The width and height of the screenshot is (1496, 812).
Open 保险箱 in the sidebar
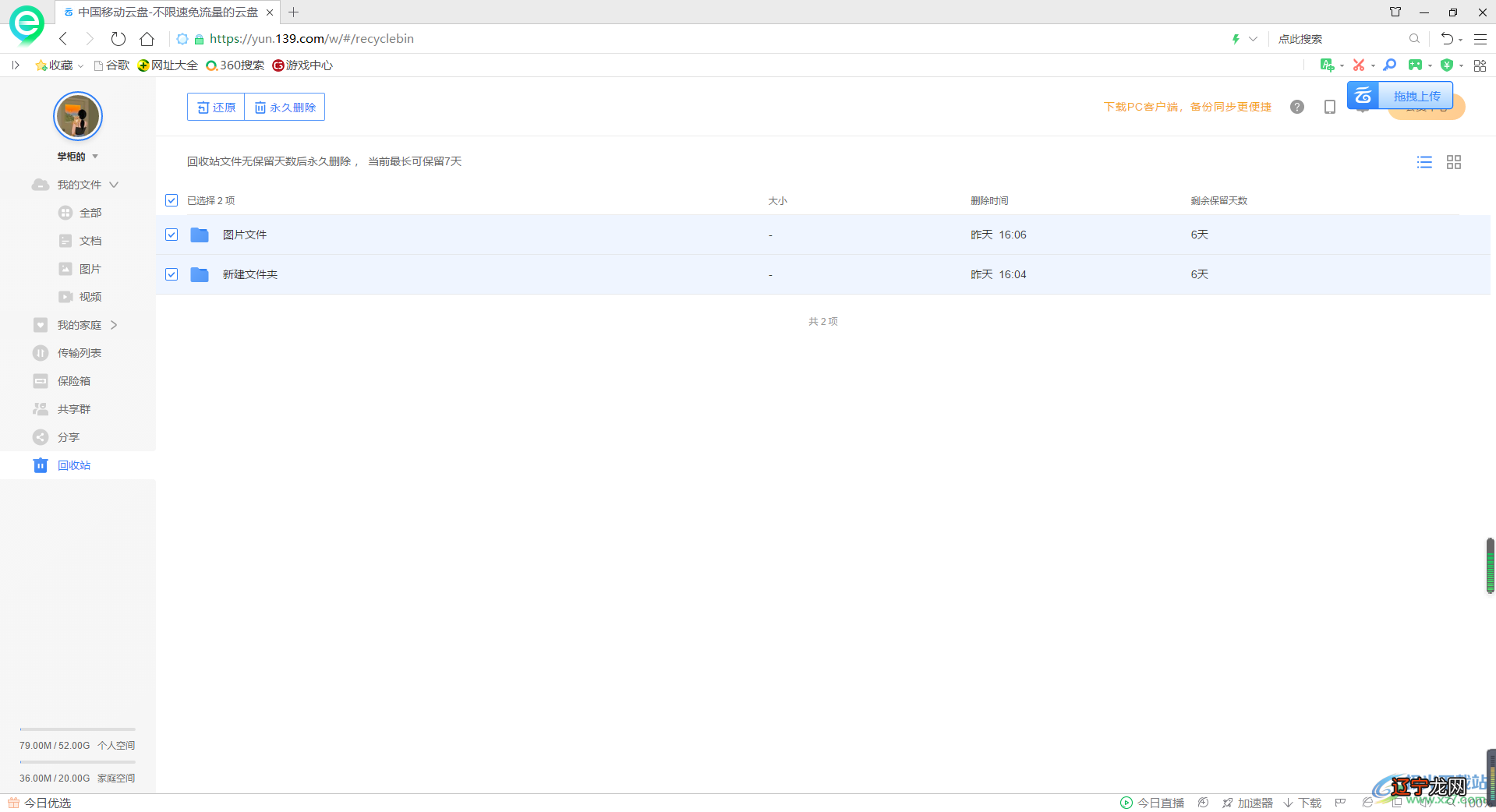click(x=73, y=382)
